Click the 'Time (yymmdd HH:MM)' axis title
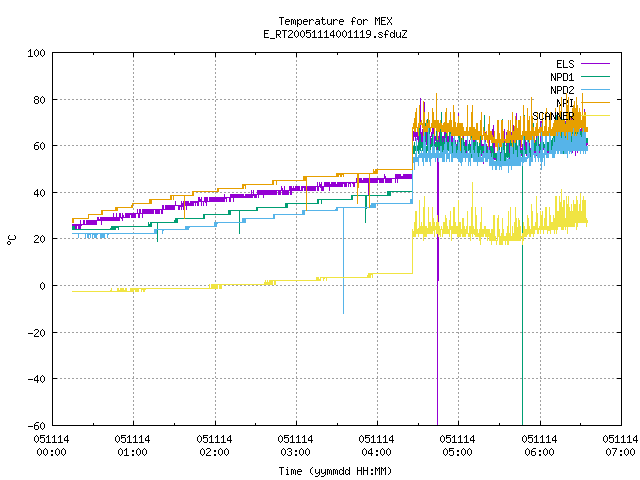The height and width of the screenshot is (480, 640). point(335,471)
